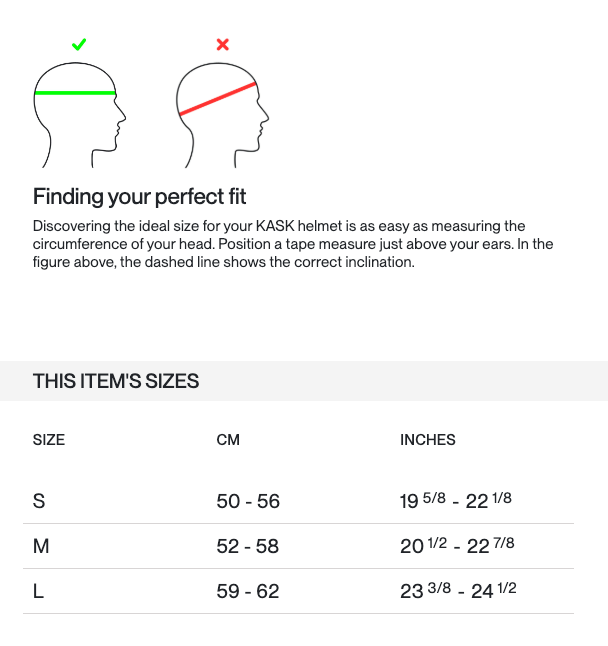
Task: Click the INCHES column header
Action: (x=428, y=440)
